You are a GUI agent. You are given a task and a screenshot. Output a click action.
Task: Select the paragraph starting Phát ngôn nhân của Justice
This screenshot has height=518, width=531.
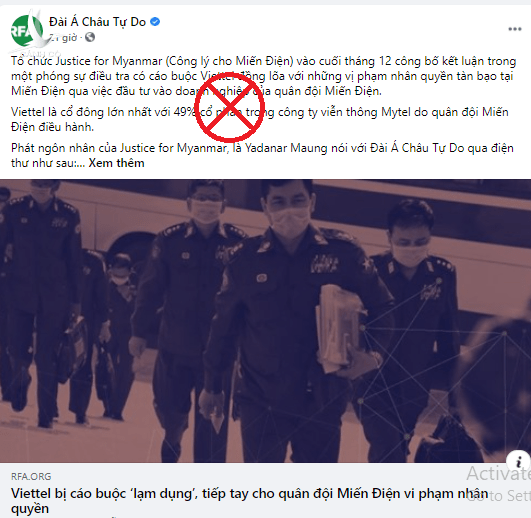pos(262,155)
